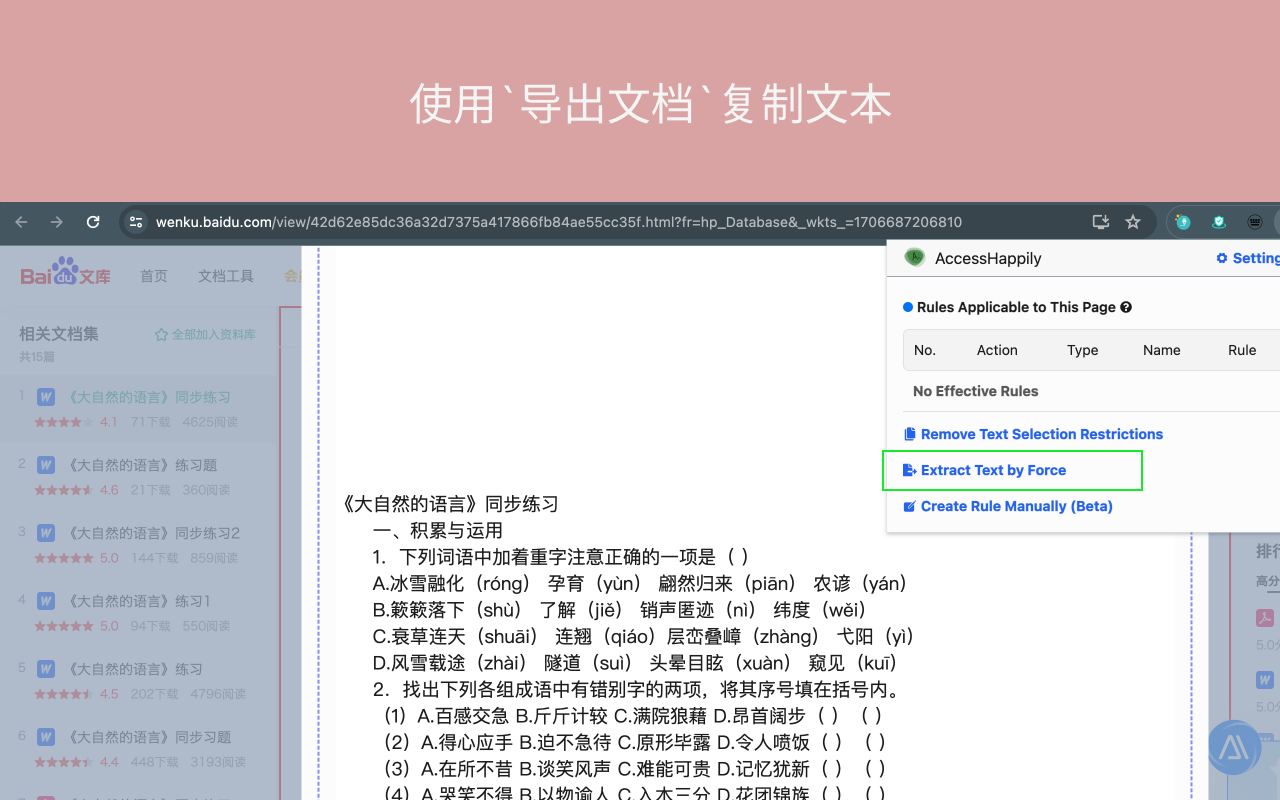Viewport: 1280px width, 800px height.
Task: Bookmark this page with the star icon
Action: [1133, 222]
